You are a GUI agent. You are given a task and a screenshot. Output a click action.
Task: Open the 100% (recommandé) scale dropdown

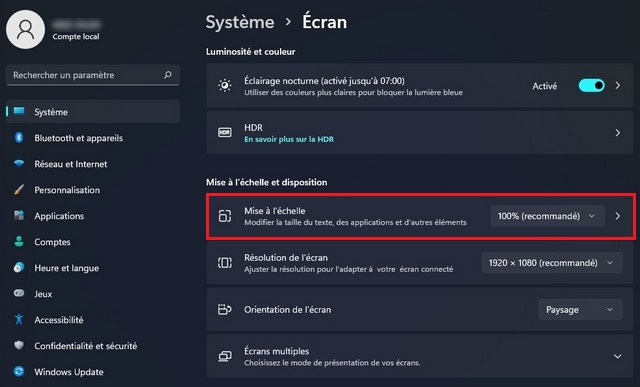coord(547,216)
